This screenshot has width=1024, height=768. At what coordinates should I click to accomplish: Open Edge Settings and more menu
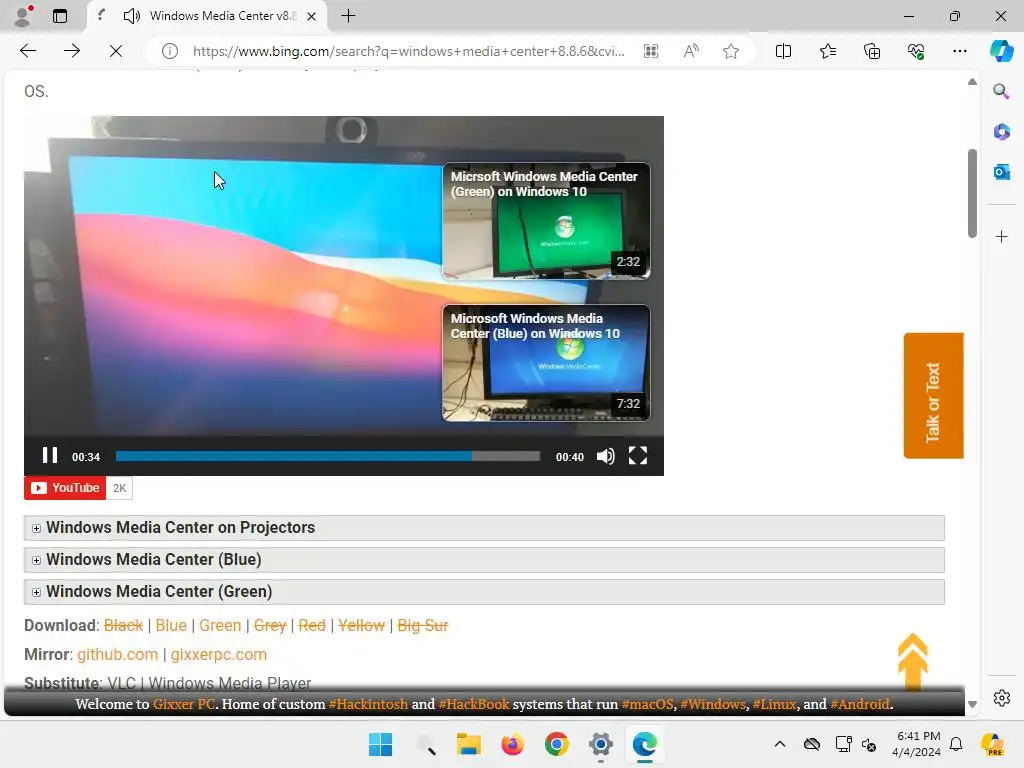click(959, 51)
